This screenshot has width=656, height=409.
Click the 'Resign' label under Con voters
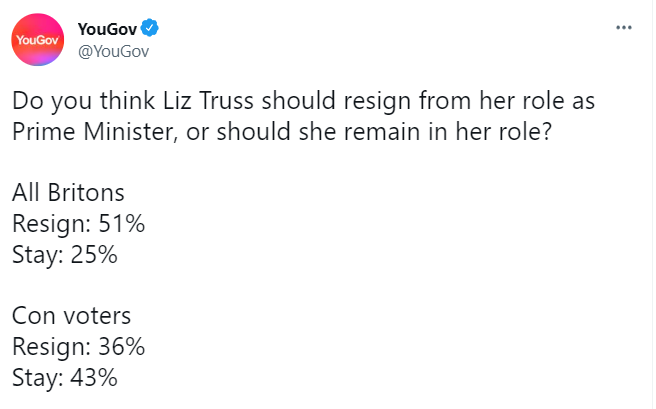pyautogui.click(x=46, y=347)
